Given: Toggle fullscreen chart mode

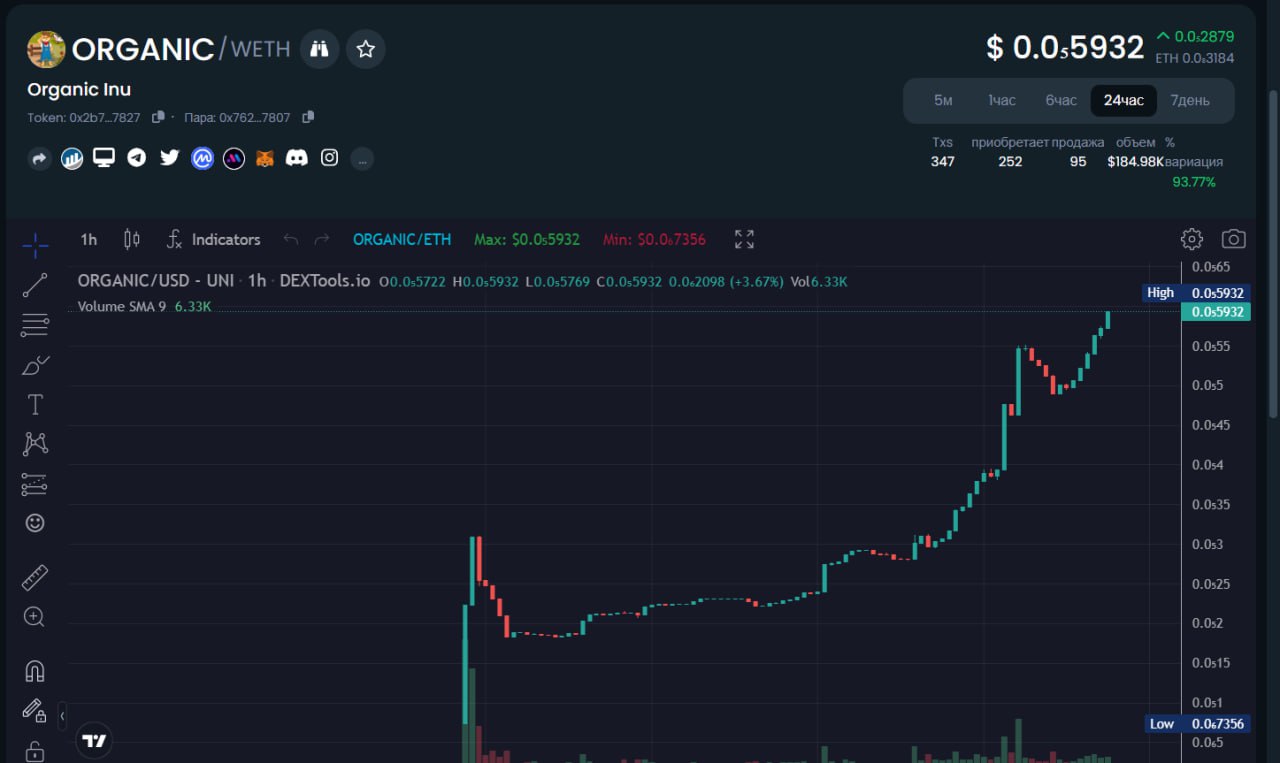Looking at the screenshot, I should (x=744, y=239).
